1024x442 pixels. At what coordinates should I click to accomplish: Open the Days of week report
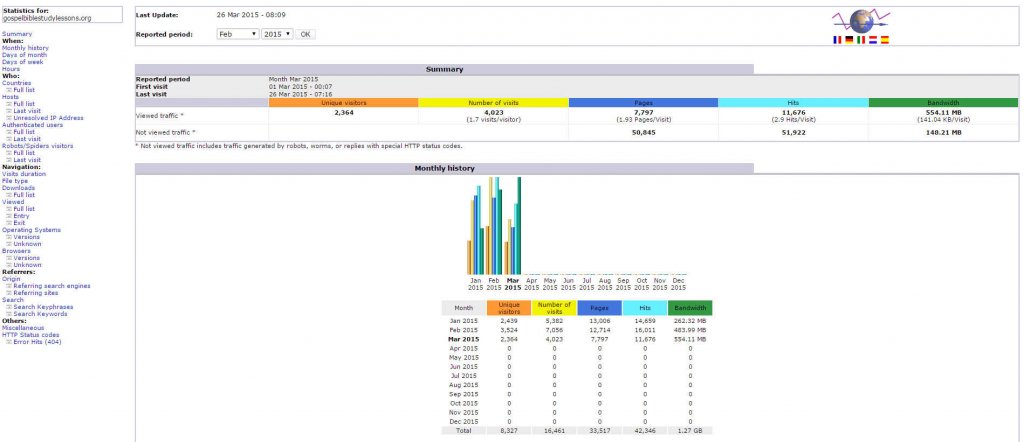(24, 61)
